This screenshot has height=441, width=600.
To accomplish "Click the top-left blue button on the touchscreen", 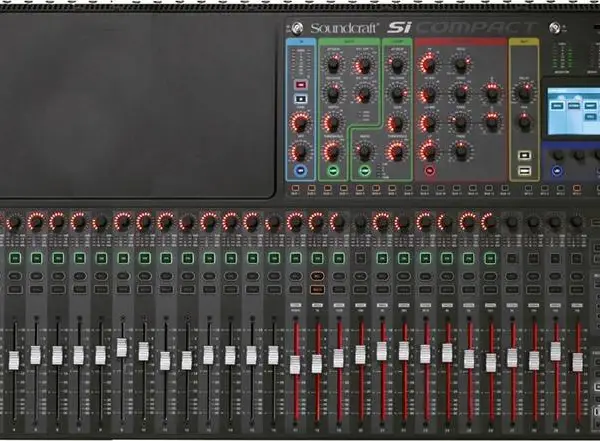I will pyautogui.click(x=558, y=106).
